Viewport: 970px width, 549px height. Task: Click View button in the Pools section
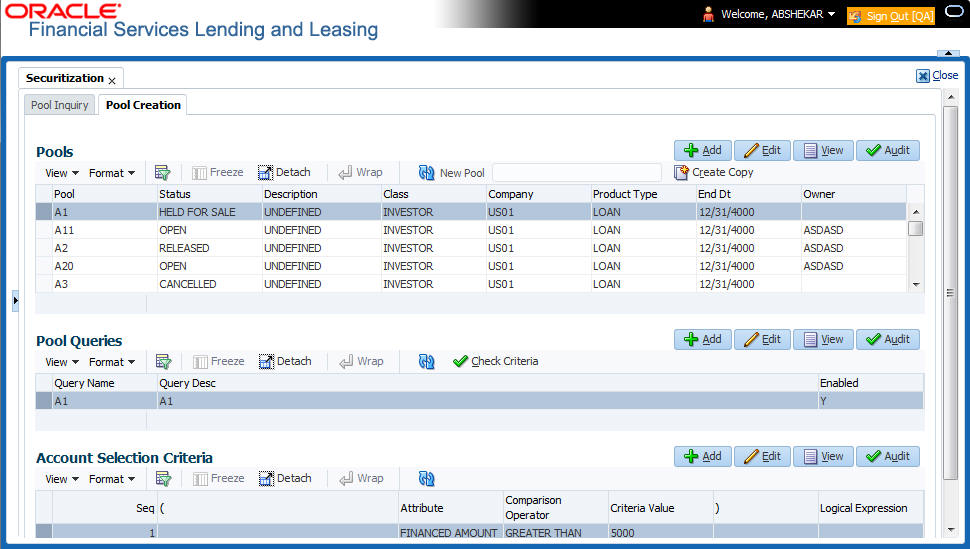pos(823,150)
